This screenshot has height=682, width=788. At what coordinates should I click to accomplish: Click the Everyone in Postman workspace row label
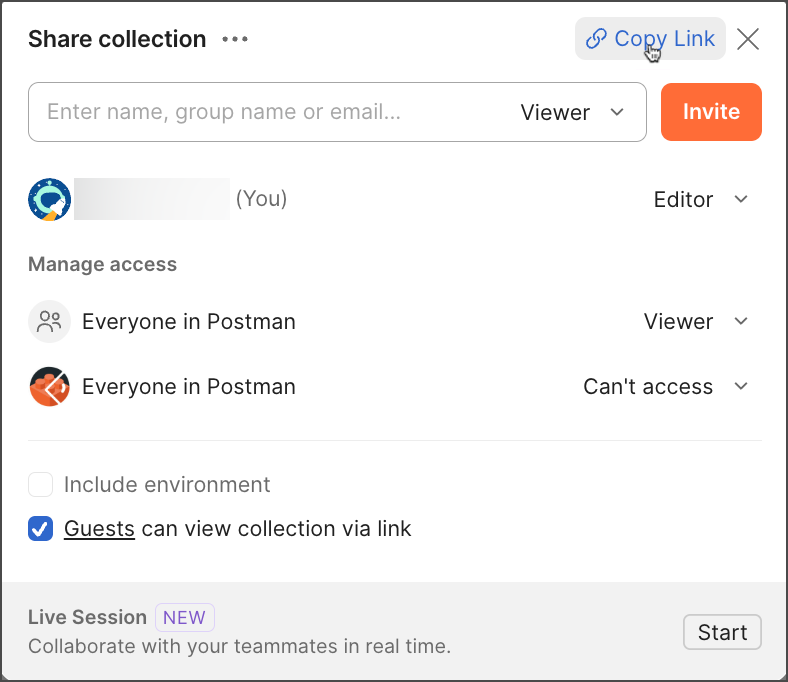point(189,322)
